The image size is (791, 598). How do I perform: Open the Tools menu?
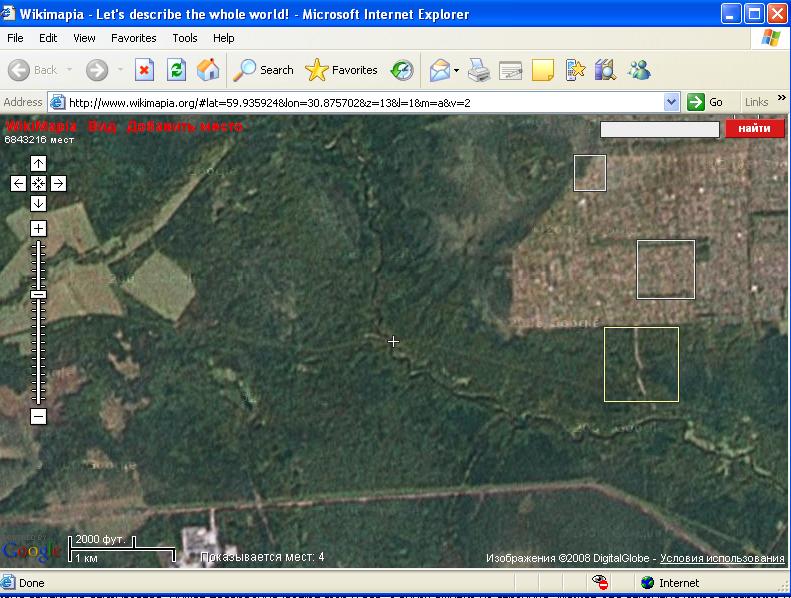[185, 38]
